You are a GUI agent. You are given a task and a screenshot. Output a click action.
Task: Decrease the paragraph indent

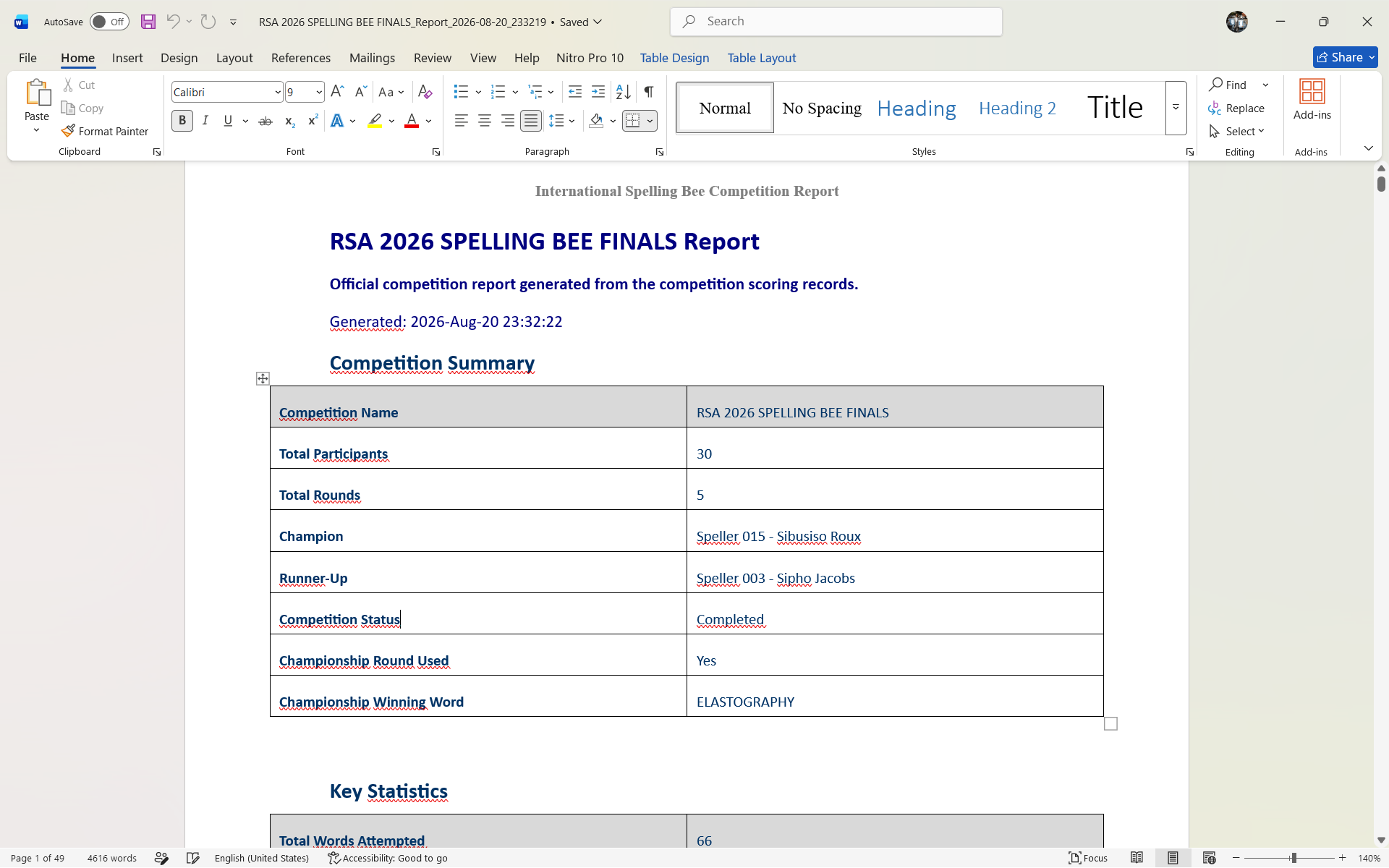[x=575, y=92]
